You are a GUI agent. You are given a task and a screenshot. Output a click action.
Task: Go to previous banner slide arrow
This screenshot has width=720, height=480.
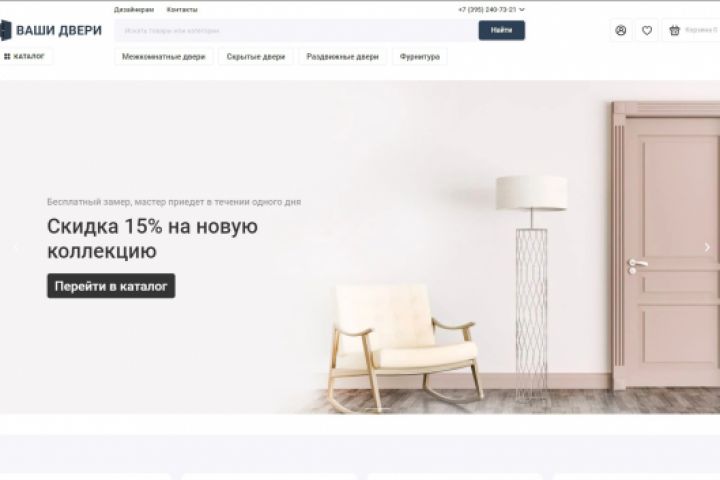(x=16, y=248)
